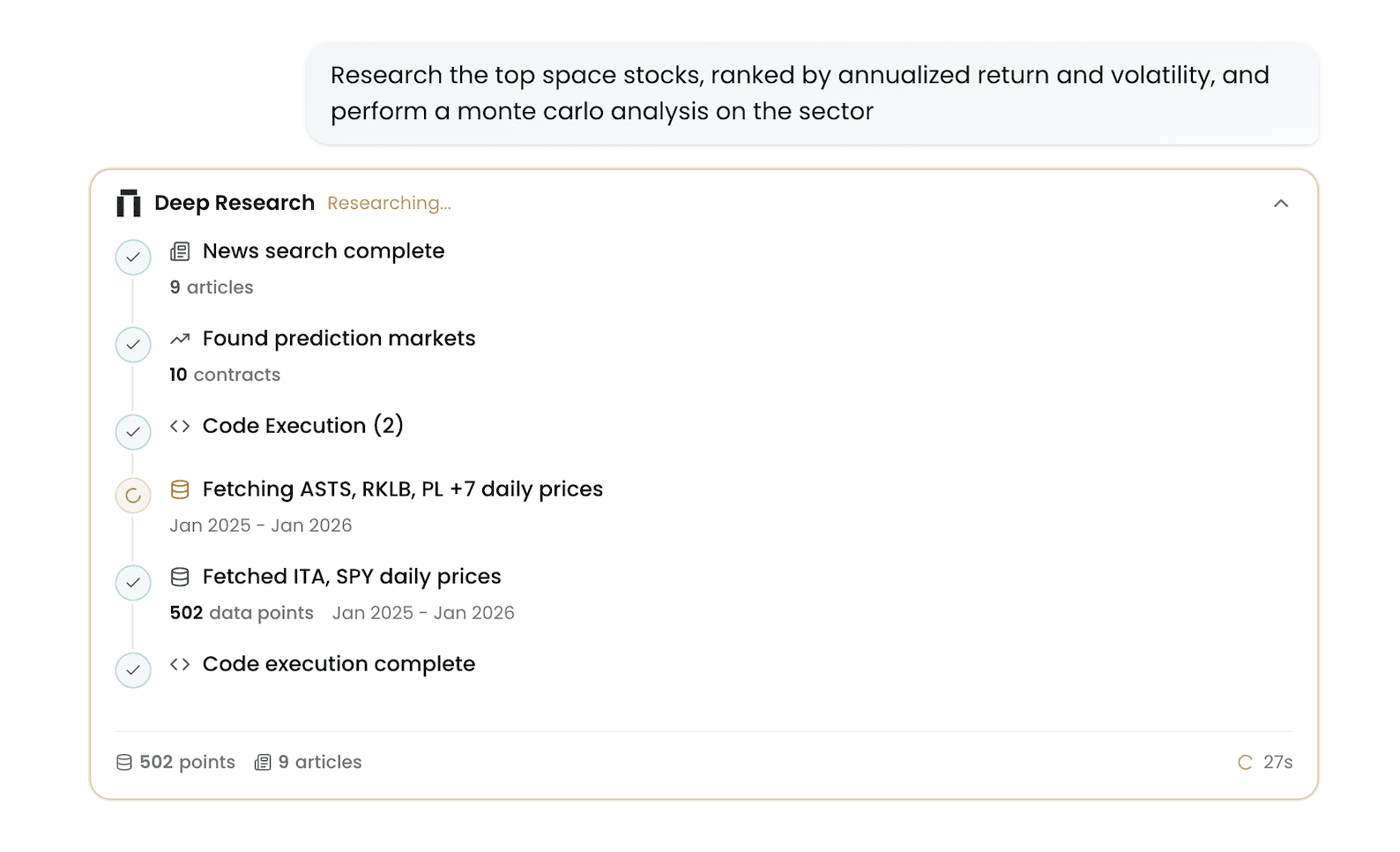Toggle the checkmark beside Found prediction markets
This screenshot has height=852, width=1400.
pos(132,344)
